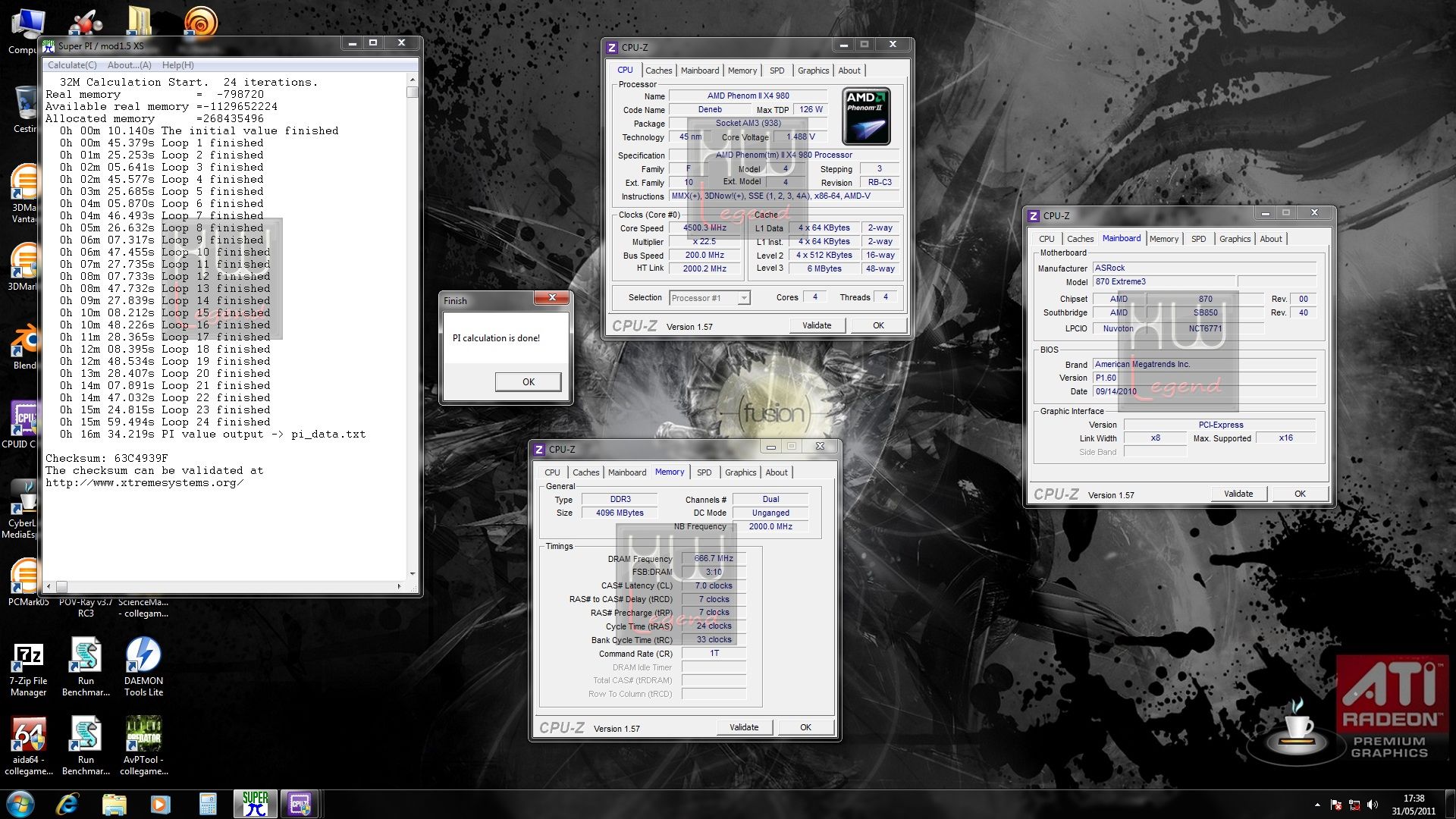Open About tab in top CPU-Z window

click(849, 71)
